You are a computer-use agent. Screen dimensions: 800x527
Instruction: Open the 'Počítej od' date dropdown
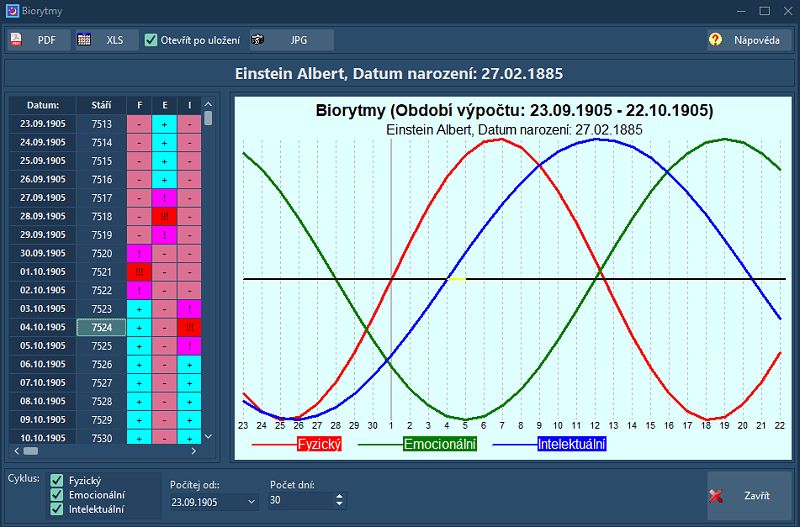[x=250, y=501]
